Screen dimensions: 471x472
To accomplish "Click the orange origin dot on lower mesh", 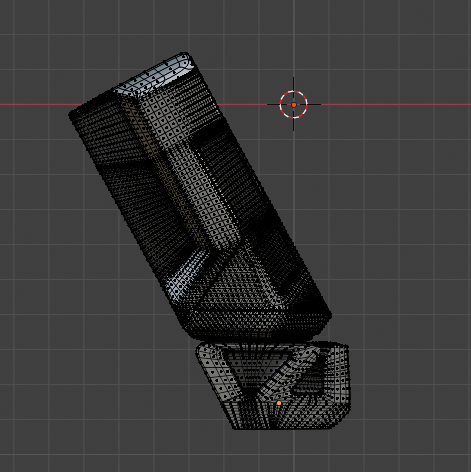I will [x=279, y=403].
